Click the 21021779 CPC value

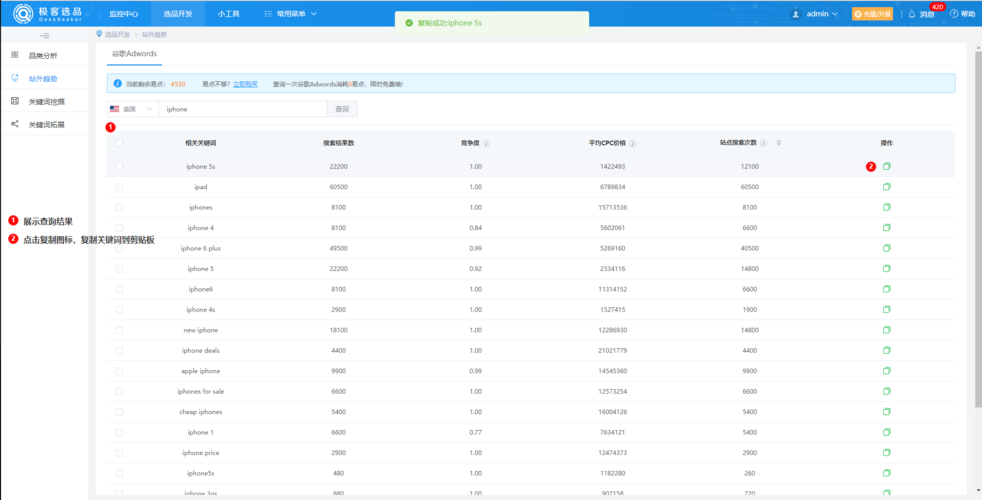(x=612, y=350)
